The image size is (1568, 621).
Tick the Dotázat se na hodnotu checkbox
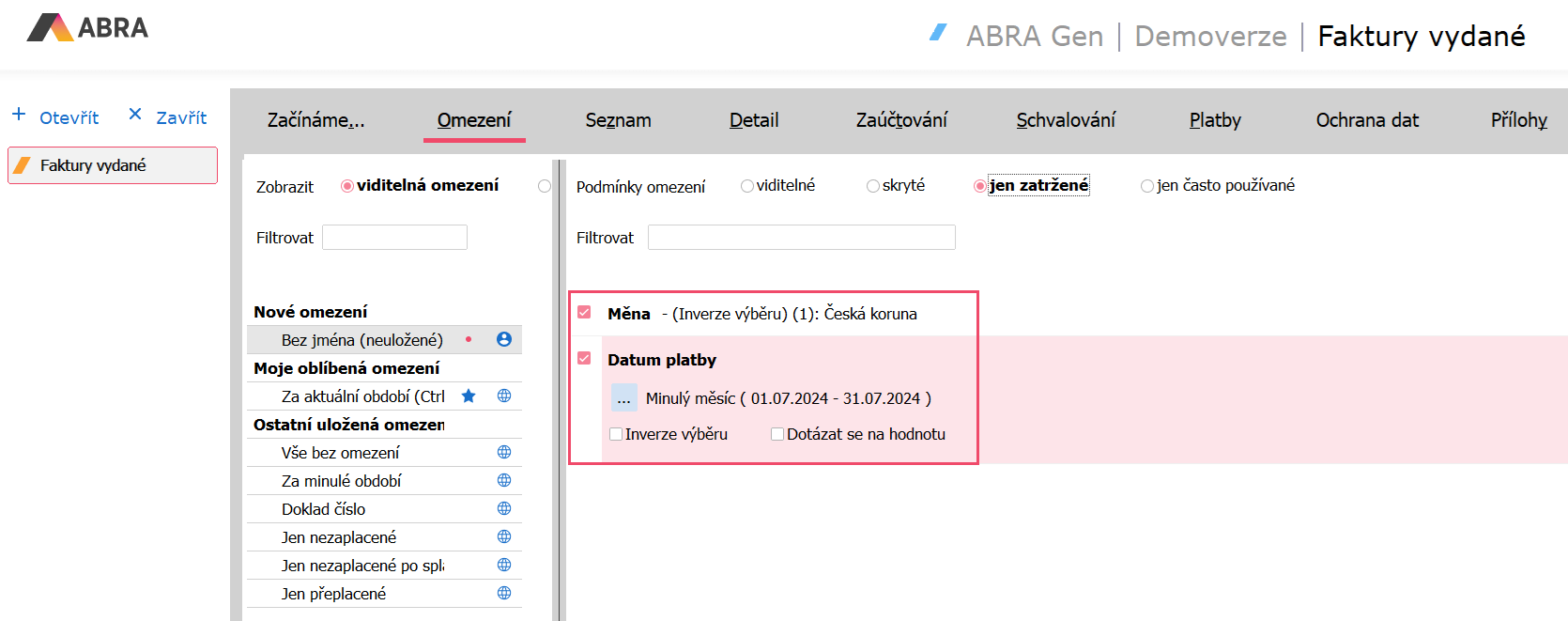click(777, 434)
